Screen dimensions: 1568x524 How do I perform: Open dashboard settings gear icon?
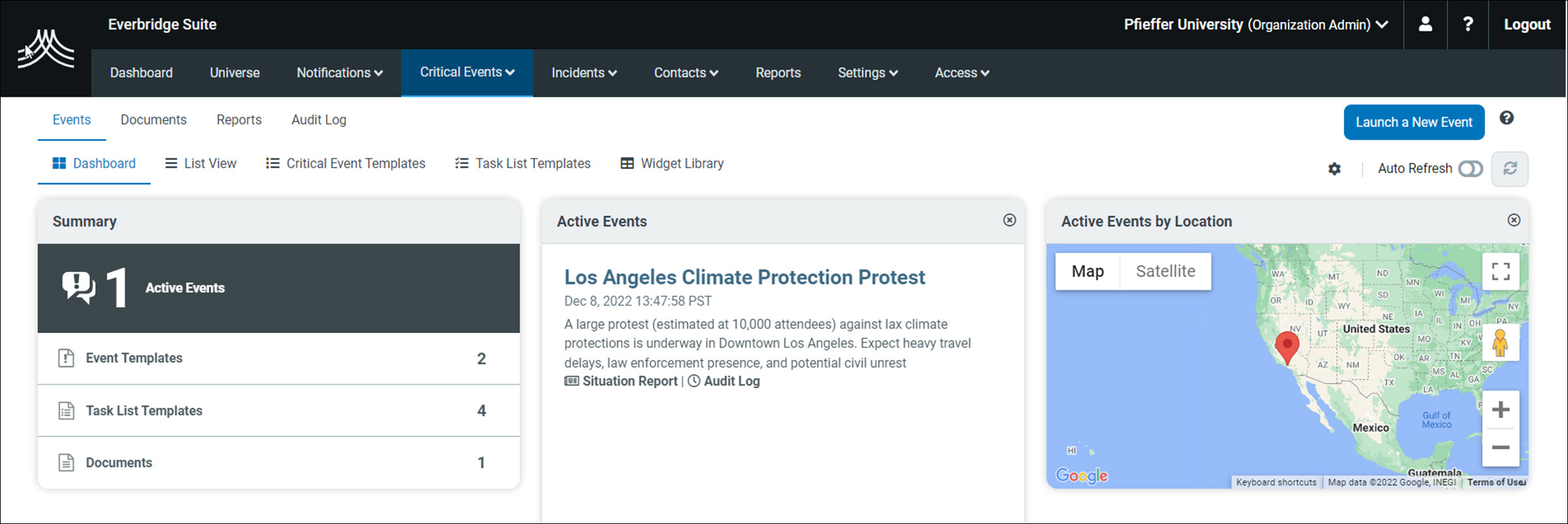click(x=1334, y=169)
